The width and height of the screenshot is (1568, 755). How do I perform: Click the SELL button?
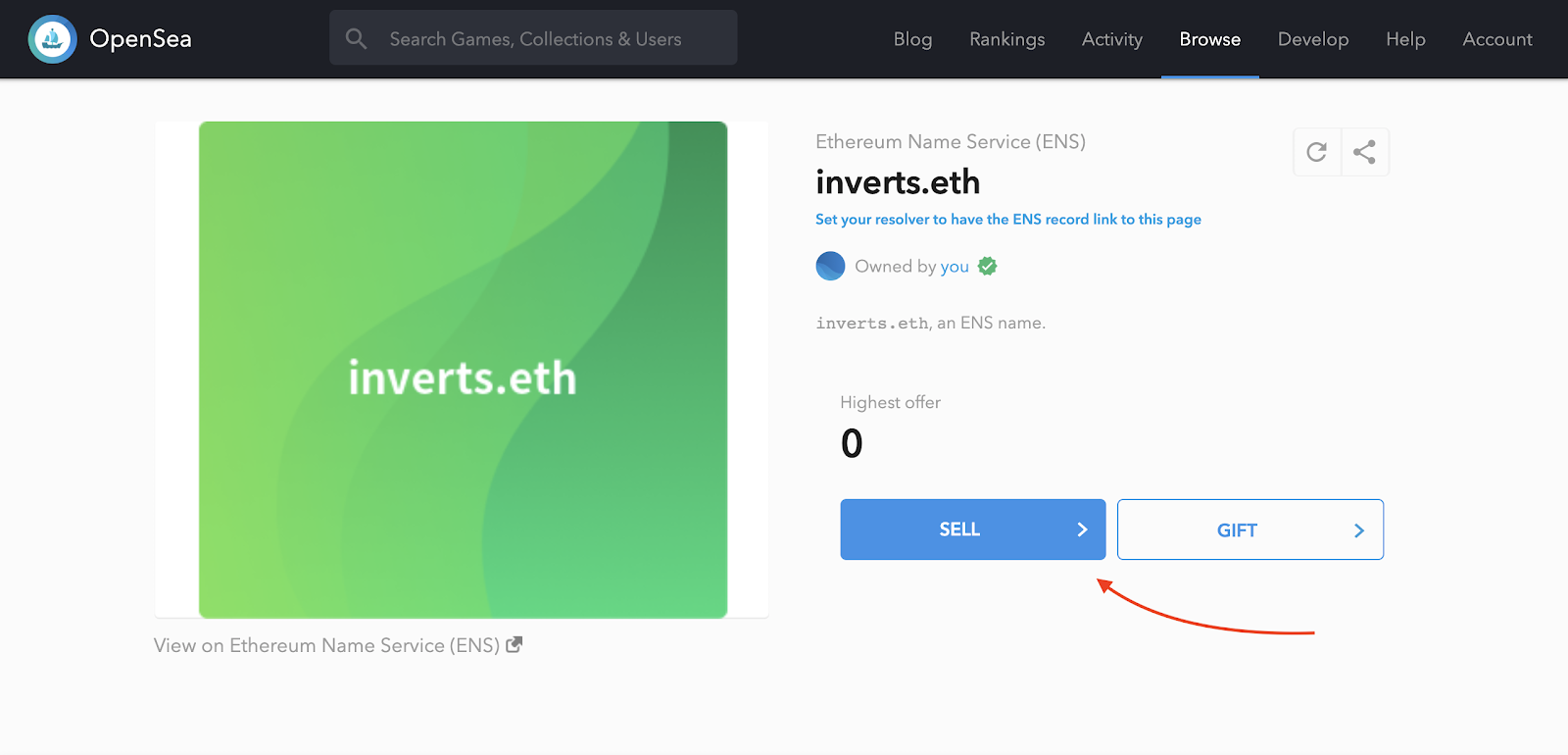point(973,529)
